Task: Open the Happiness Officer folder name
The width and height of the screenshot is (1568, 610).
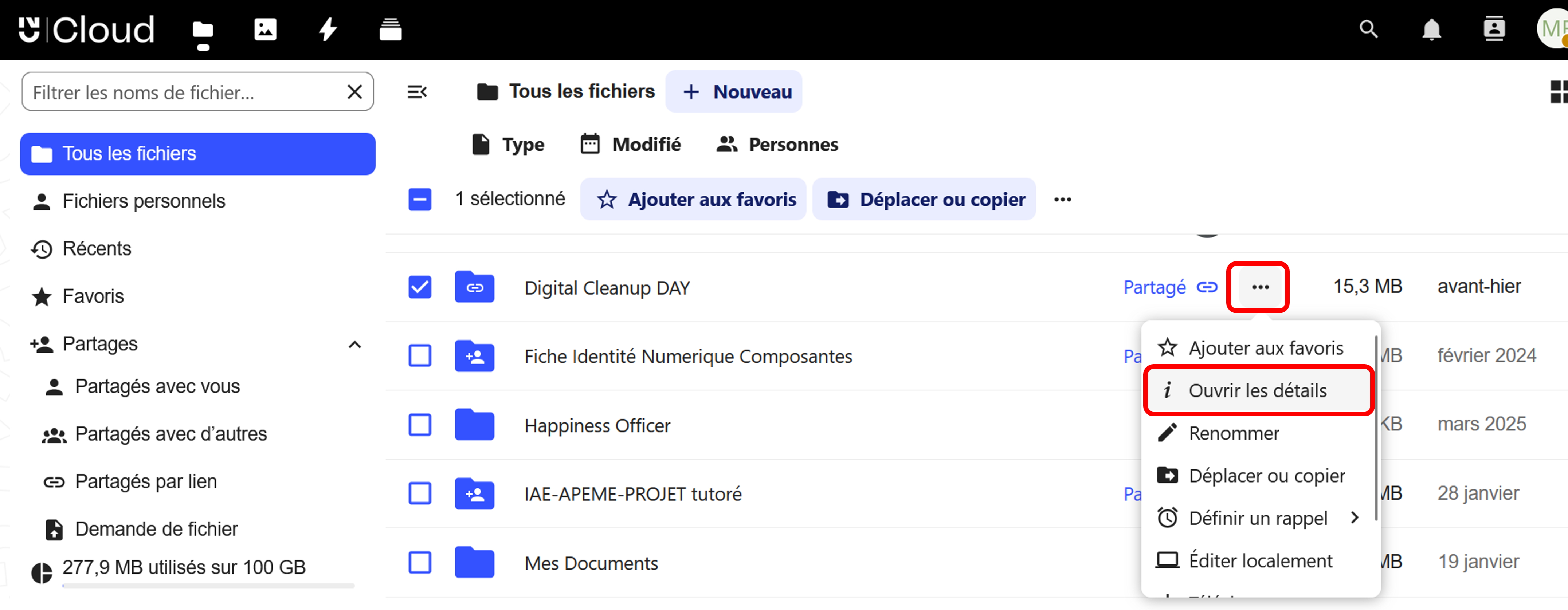Action: point(597,425)
